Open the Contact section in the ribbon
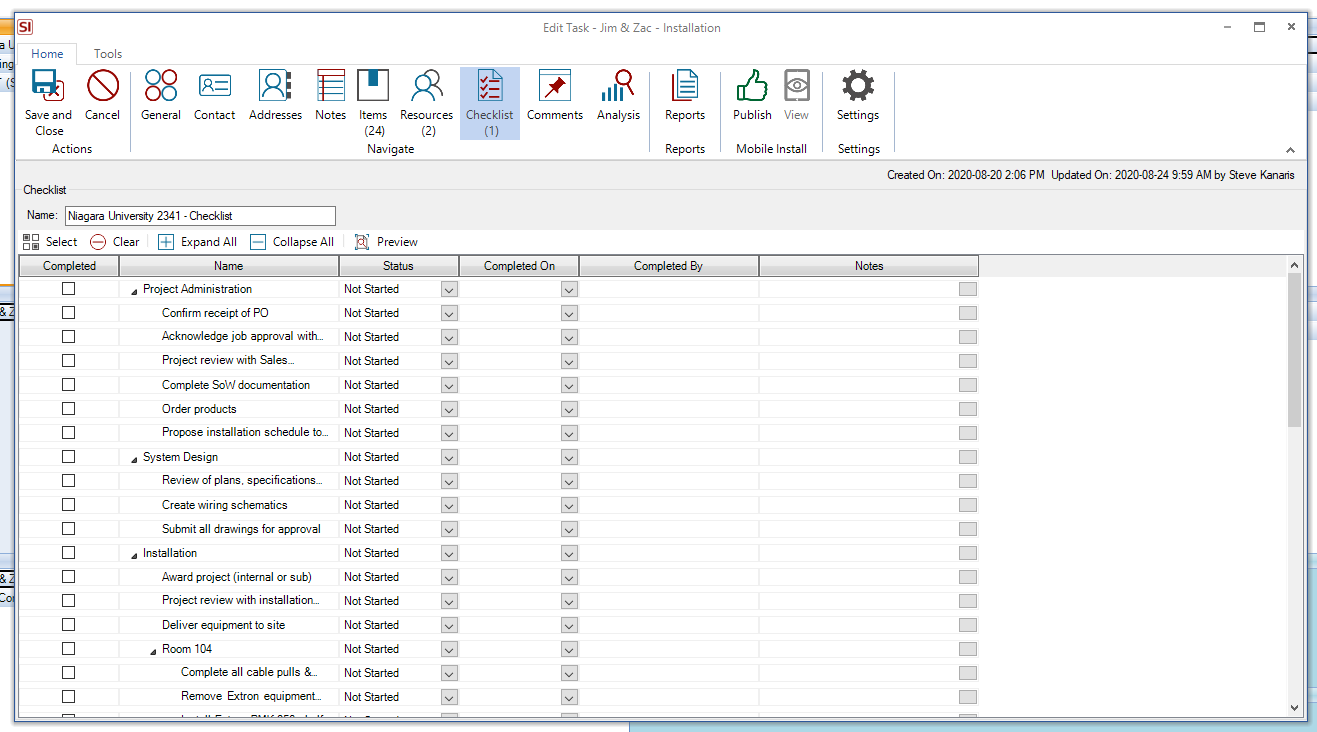The width and height of the screenshot is (1317, 732). pos(214,95)
